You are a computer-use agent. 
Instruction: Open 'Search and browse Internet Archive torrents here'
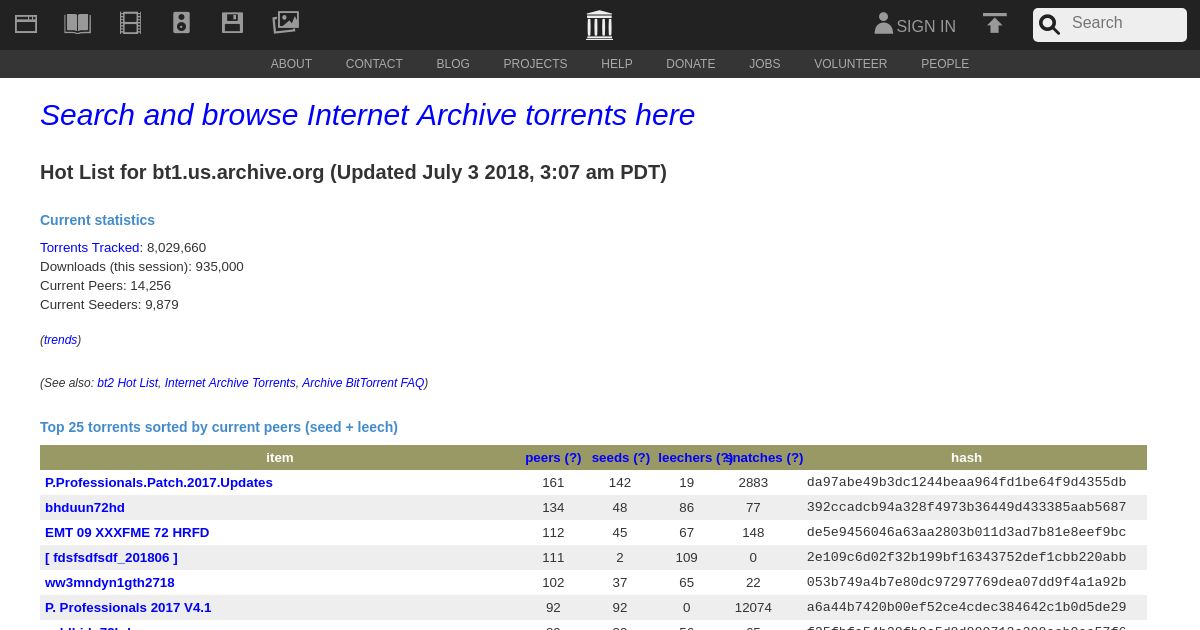[367, 115]
